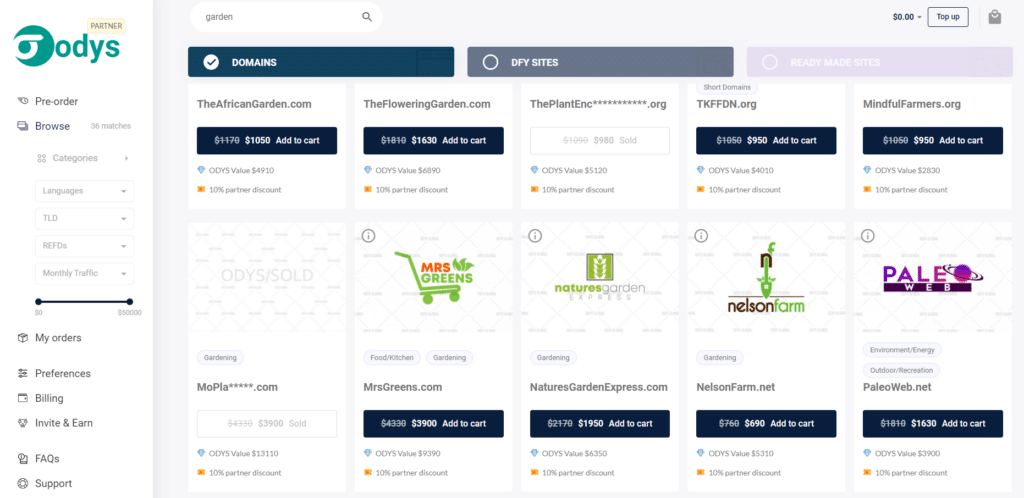The height and width of the screenshot is (498, 1024).
Task: Click the Support lifebuoy icon
Action: (23, 484)
